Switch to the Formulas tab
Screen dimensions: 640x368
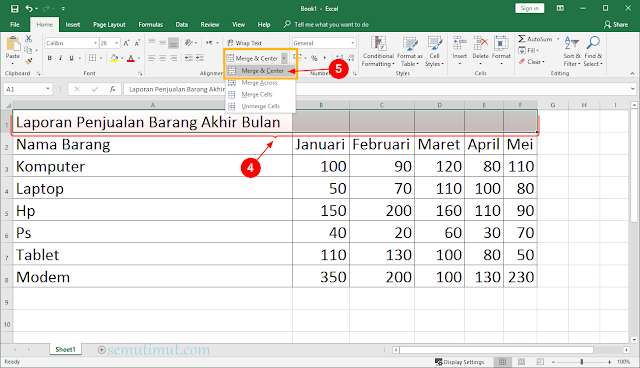(151, 24)
